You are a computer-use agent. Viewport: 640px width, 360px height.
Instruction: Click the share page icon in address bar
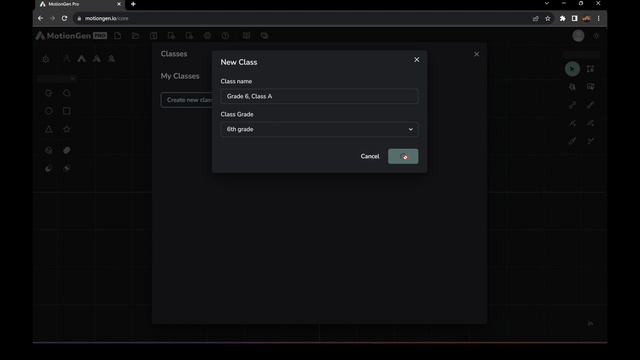point(536,18)
